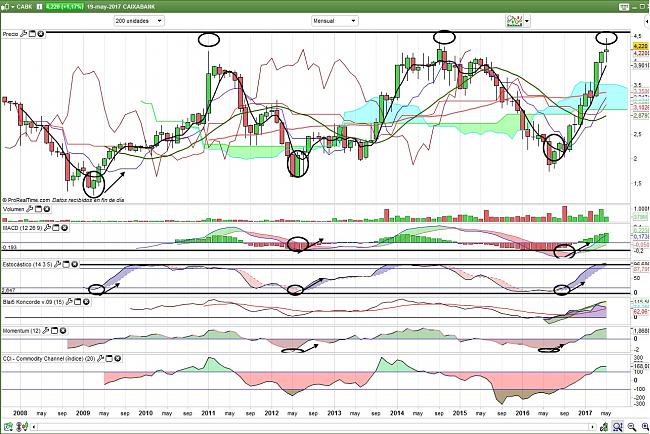Click the 4,220 (+1,17%) price badge
The width and height of the screenshot is (650, 434).
coord(65,7)
